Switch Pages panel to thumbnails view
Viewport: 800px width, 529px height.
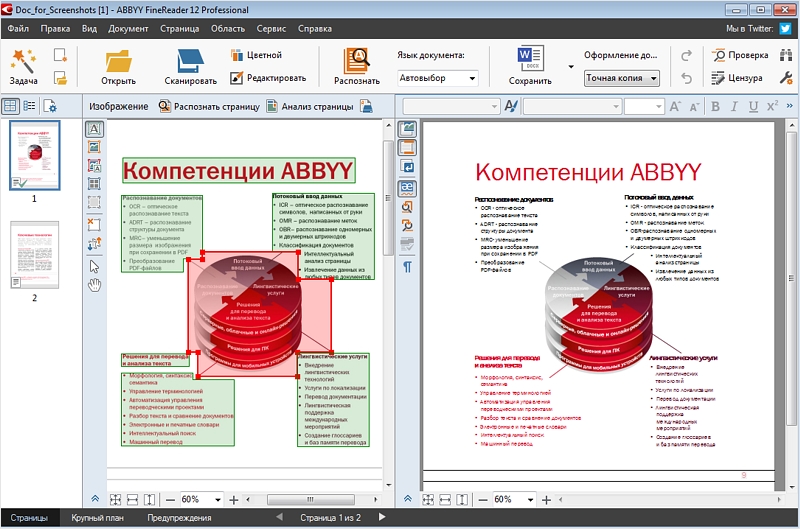pyautogui.click(x=10, y=106)
